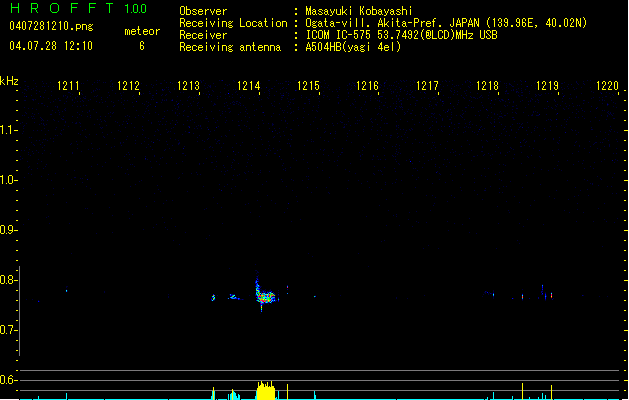Click the 1214 time axis marker
The image size is (629, 400).
coord(248,86)
